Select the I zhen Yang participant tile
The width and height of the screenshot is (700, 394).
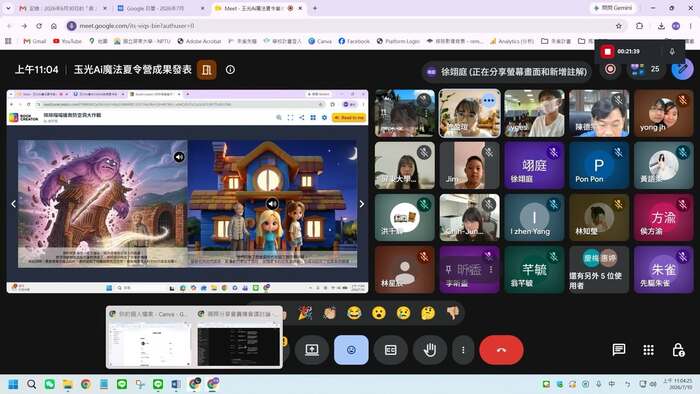534,218
